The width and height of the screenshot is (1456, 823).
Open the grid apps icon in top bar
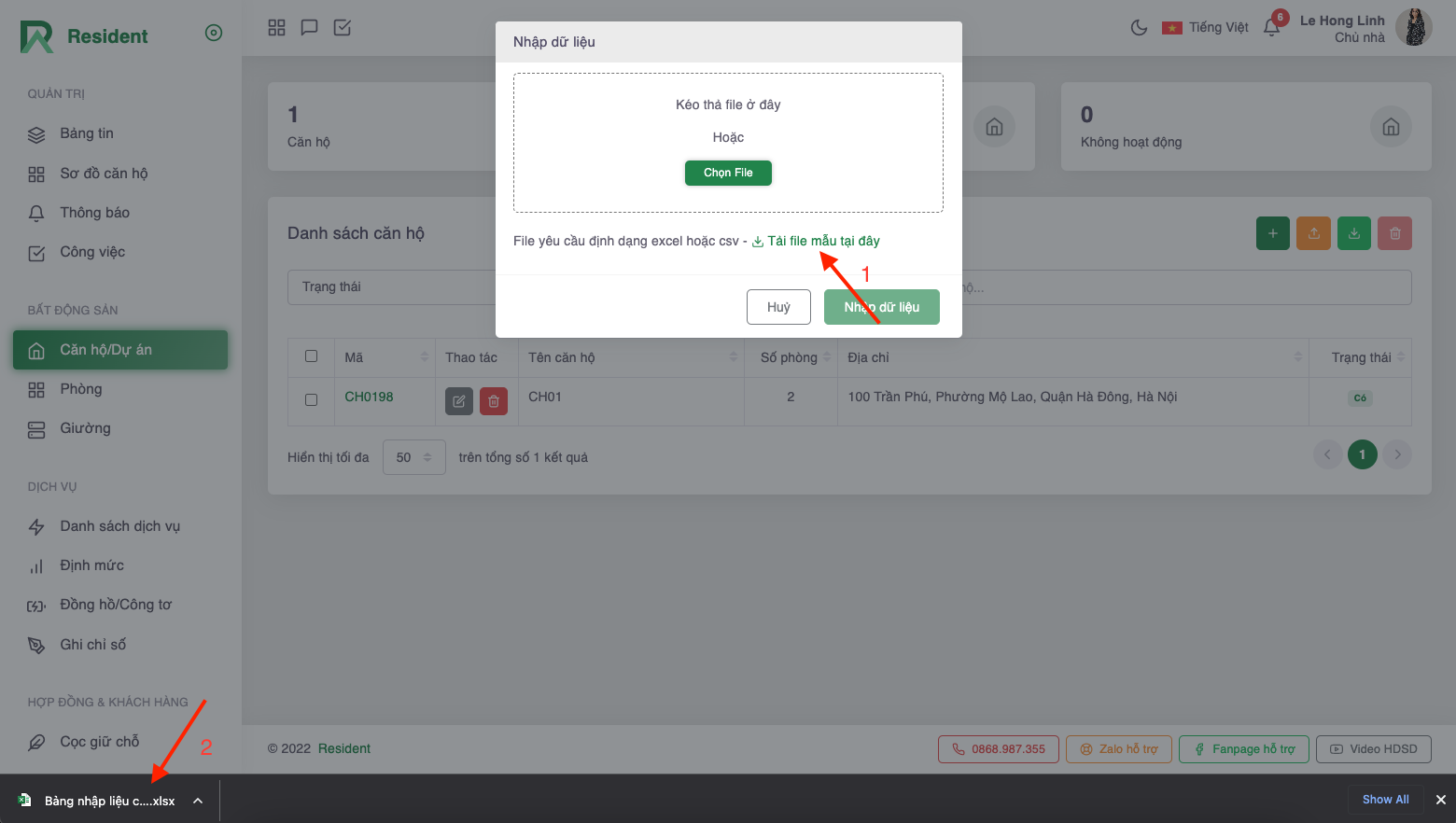[276, 28]
